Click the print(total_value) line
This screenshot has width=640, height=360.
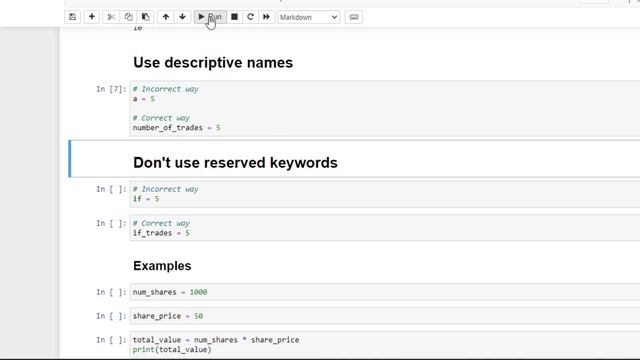point(172,350)
